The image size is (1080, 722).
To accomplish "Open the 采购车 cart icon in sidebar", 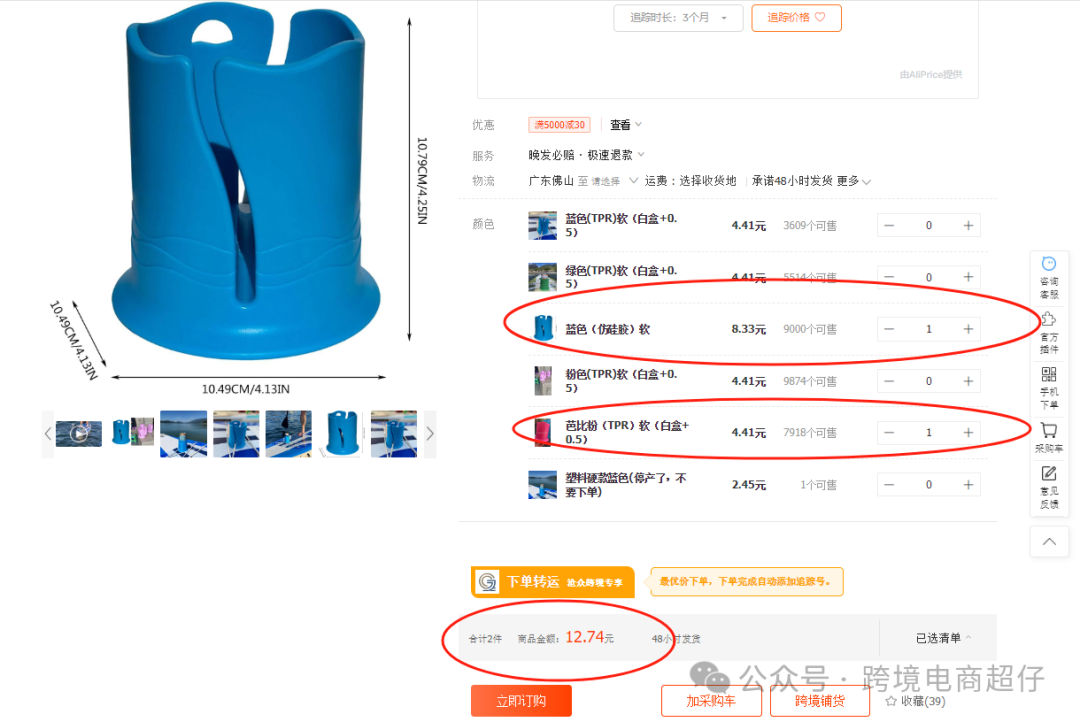I will click(1049, 431).
